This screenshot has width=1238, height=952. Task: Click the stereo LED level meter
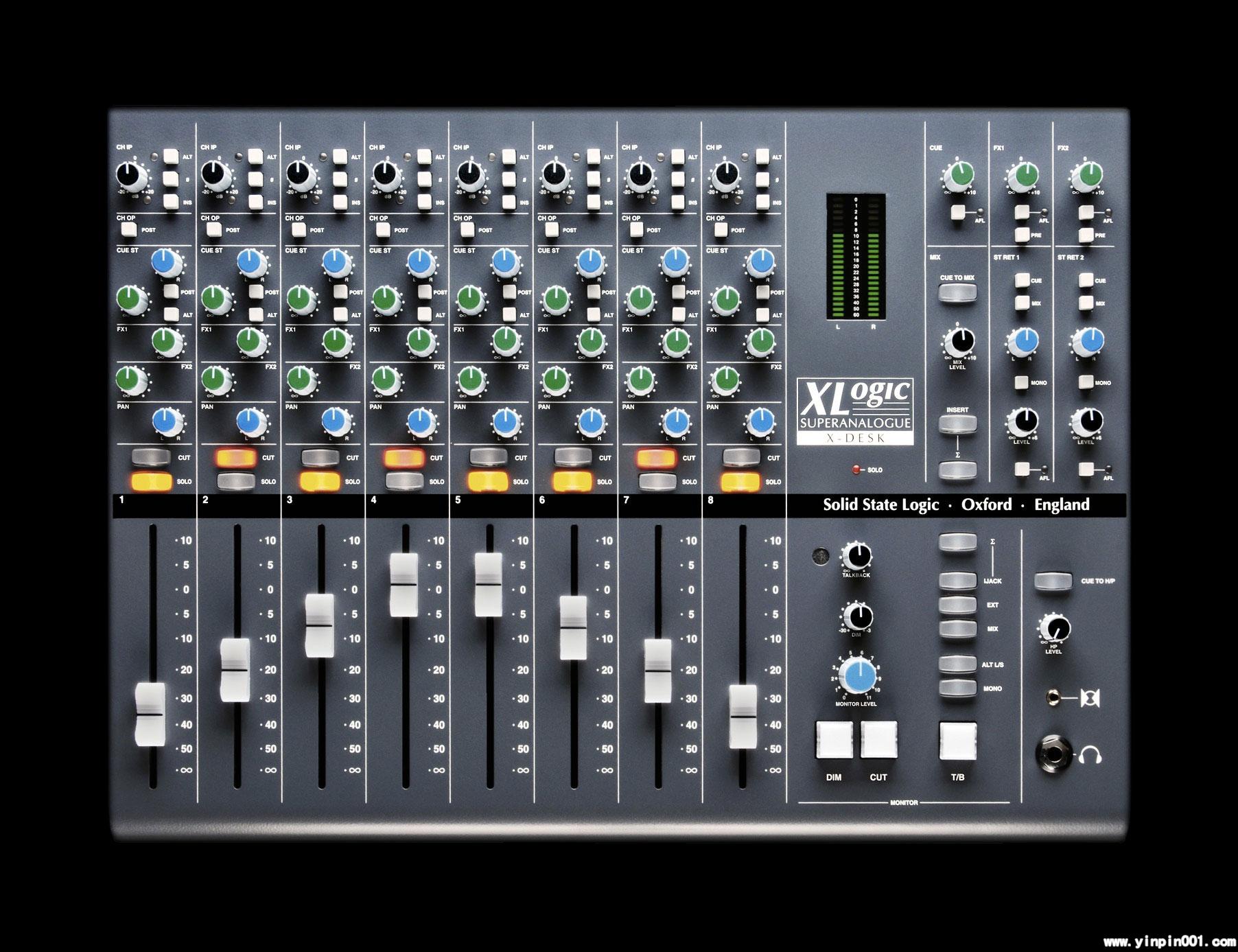click(x=854, y=257)
